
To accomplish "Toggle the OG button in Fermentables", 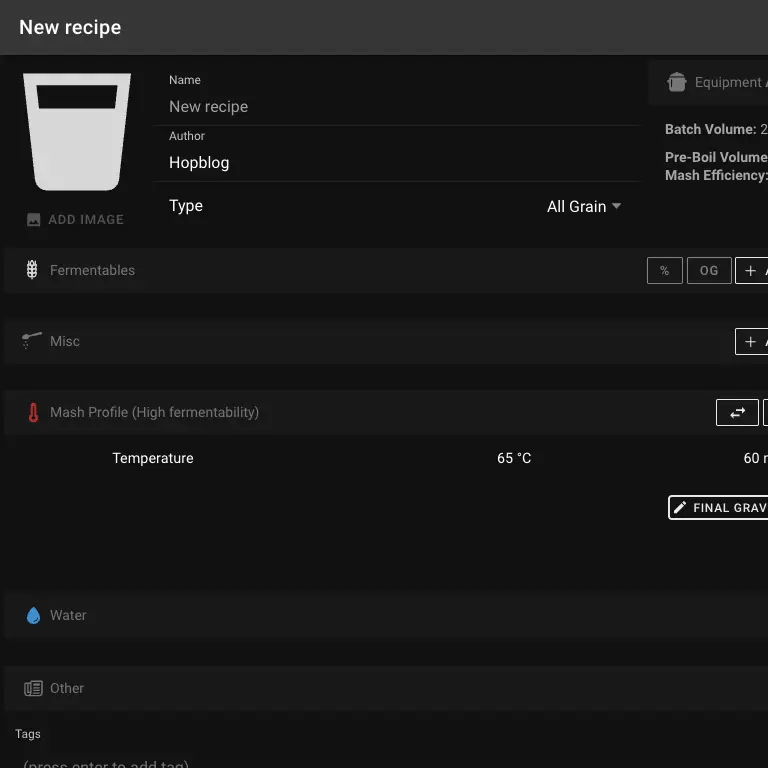I will [x=709, y=271].
